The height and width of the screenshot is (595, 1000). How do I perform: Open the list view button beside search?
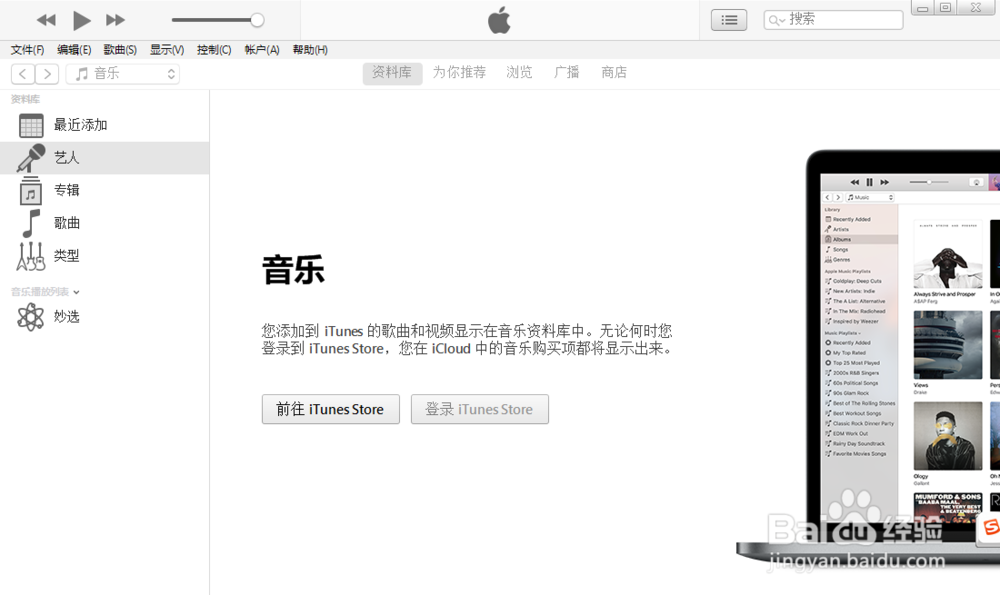coord(729,20)
